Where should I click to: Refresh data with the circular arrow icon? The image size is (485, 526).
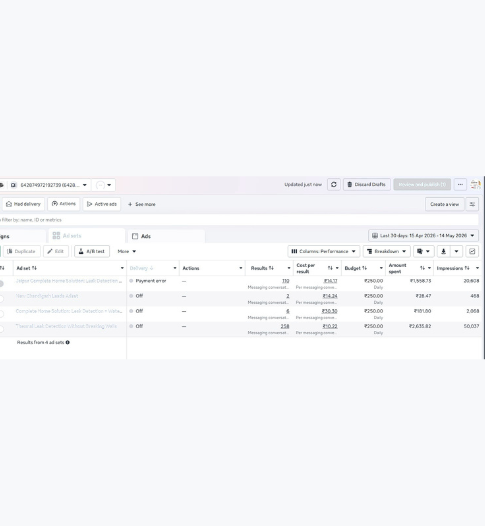pyautogui.click(x=334, y=185)
